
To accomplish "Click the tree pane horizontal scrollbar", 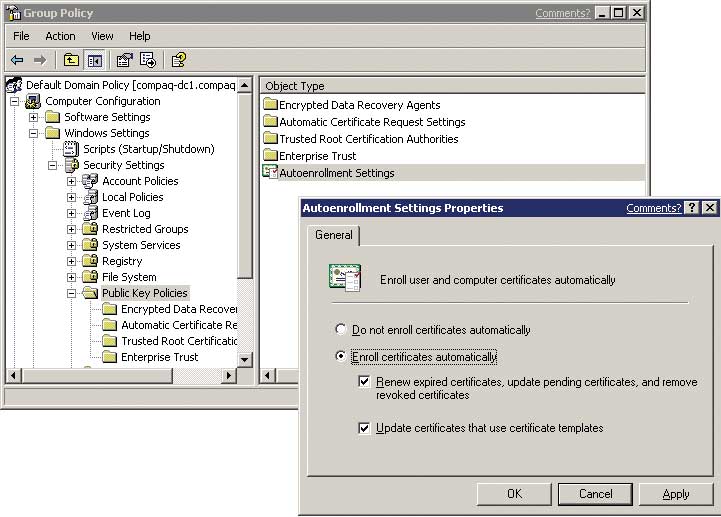I will [120, 375].
